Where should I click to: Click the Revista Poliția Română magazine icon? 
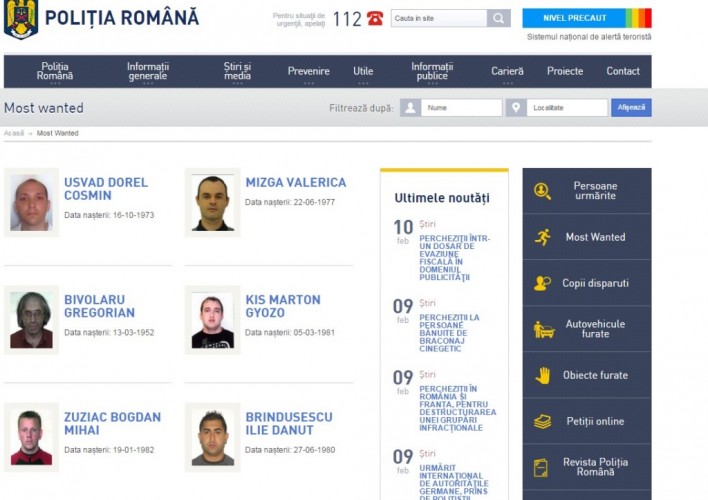tap(542, 467)
